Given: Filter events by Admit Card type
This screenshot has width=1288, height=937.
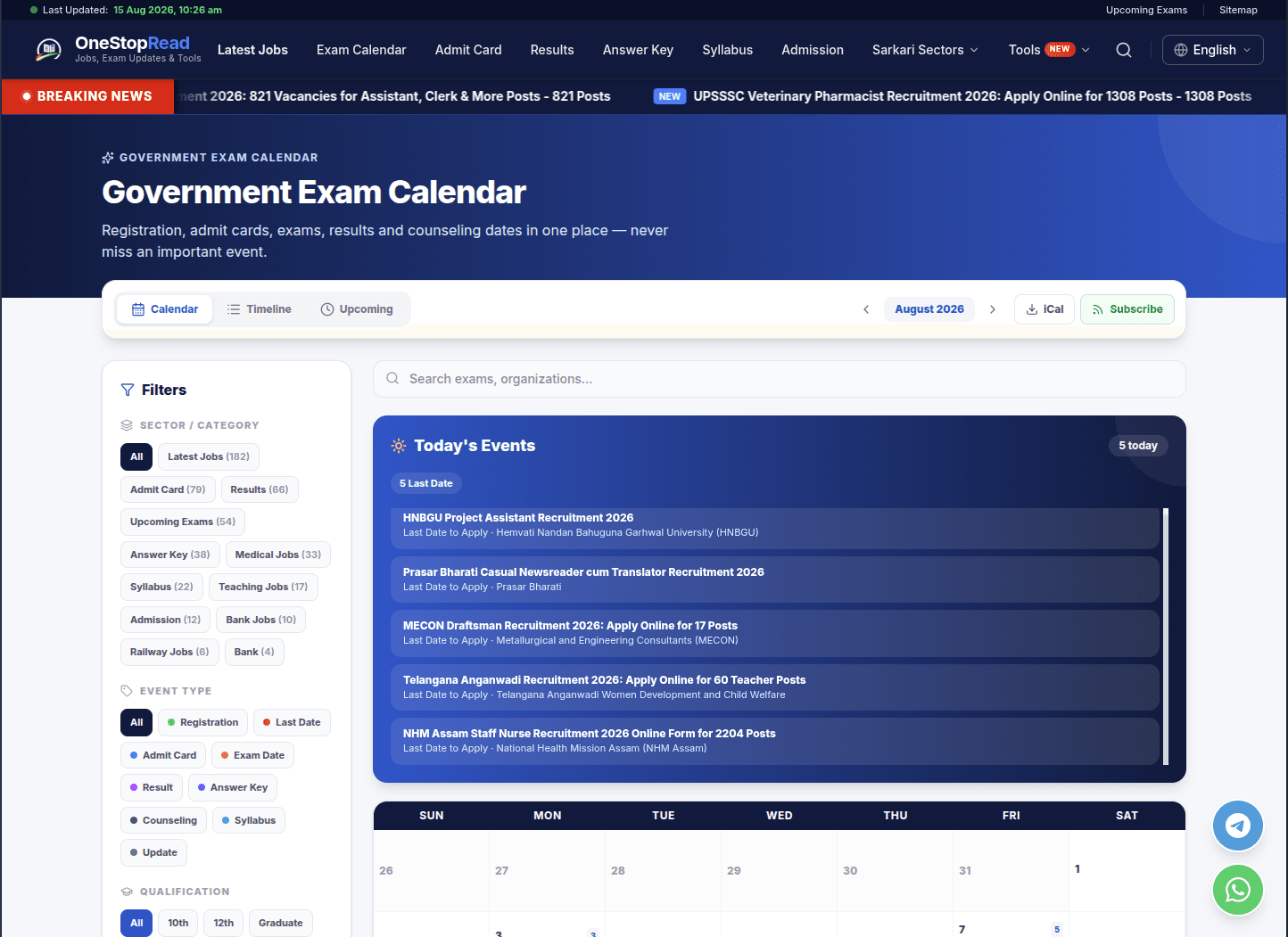Looking at the screenshot, I should pos(163,755).
